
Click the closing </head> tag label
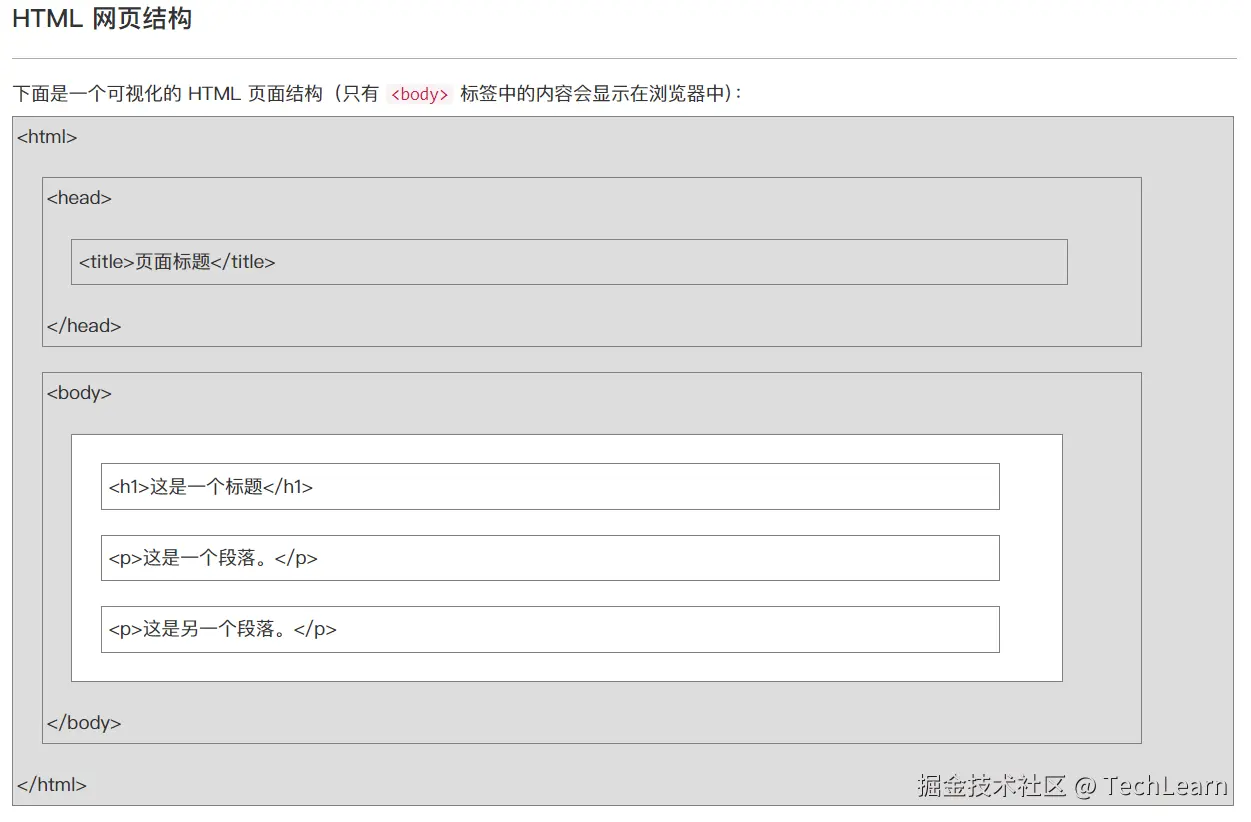(84, 326)
